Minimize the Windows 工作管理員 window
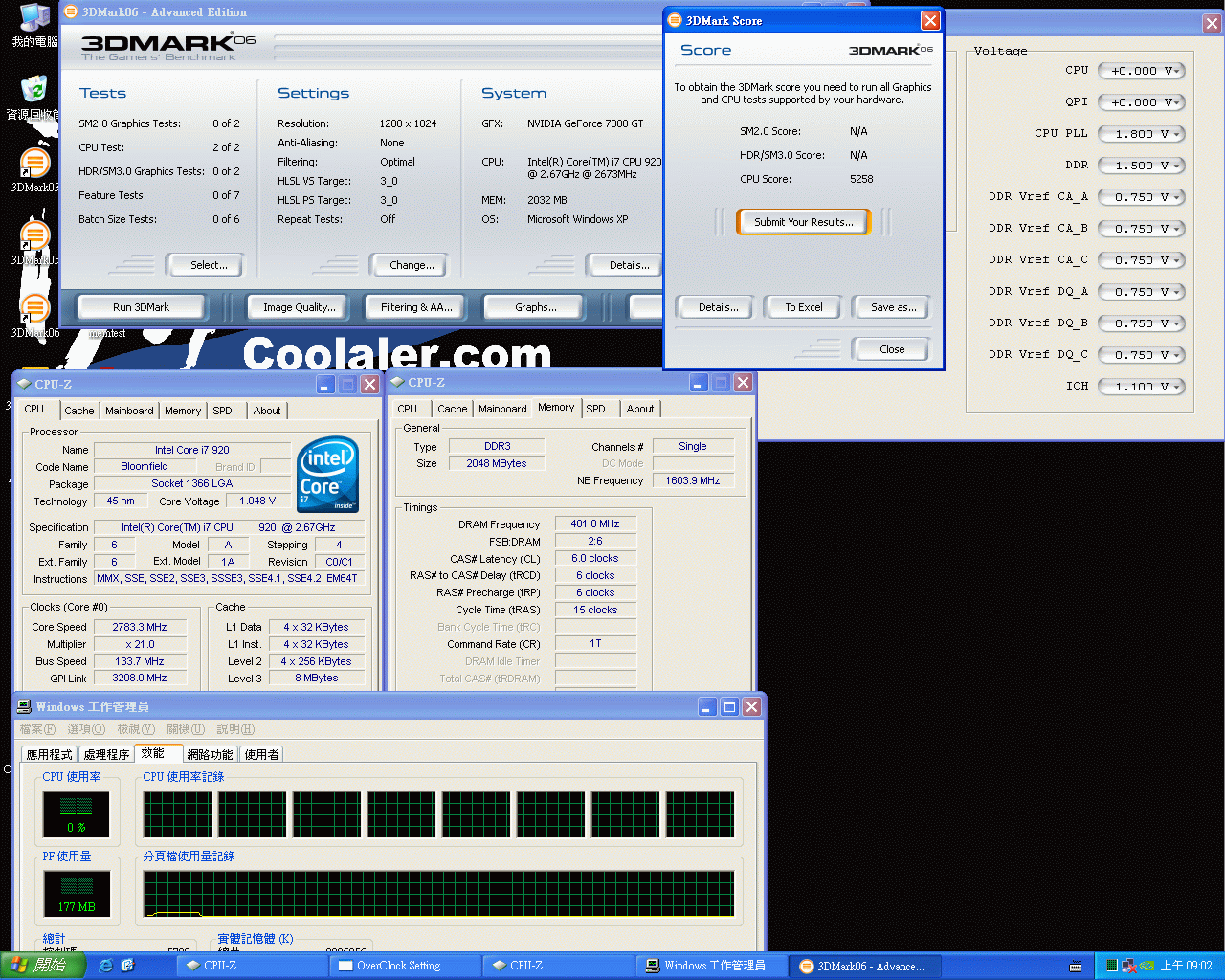This screenshot has height=980, width=1225. click(x=708, y=706)
